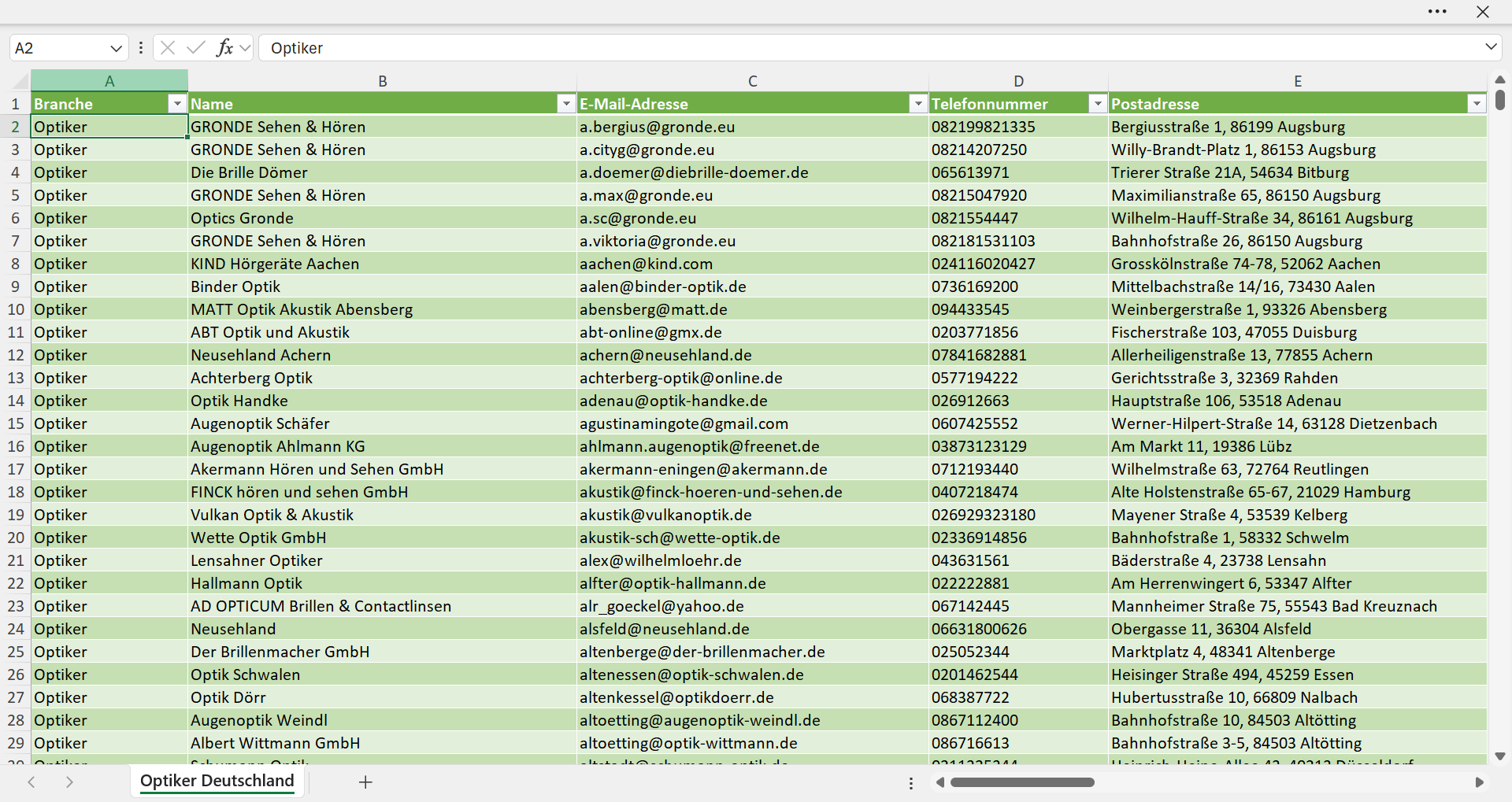Image resolution: width=1512 pixels, height=802 pixels.
Task: Click the horizontal scrollbar left arrow
Action: [x=939, y=782]
